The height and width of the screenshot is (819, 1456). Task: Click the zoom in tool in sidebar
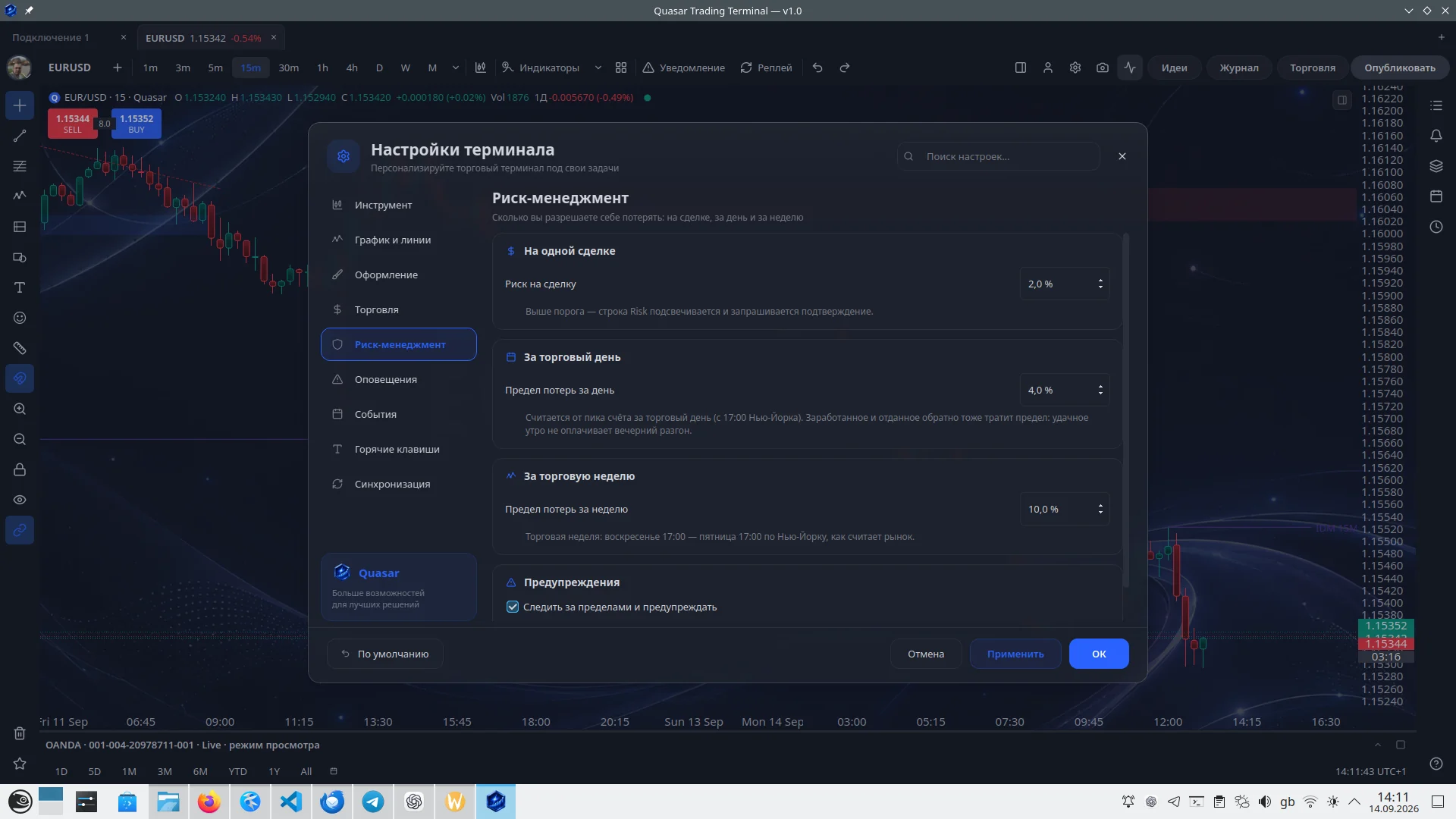pos(20,409)
